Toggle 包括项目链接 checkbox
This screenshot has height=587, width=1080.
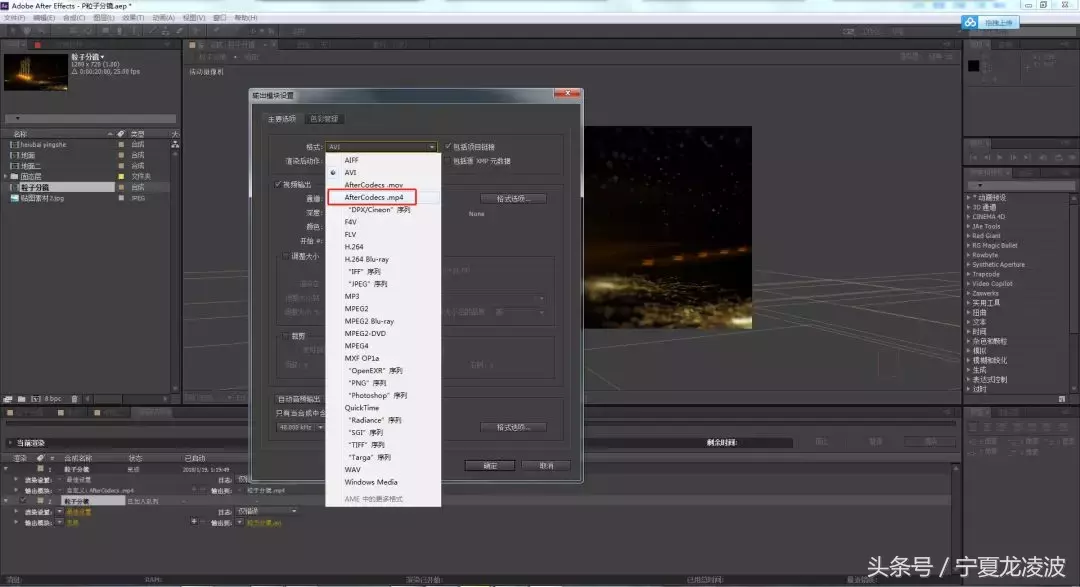(x=448, y=147)
